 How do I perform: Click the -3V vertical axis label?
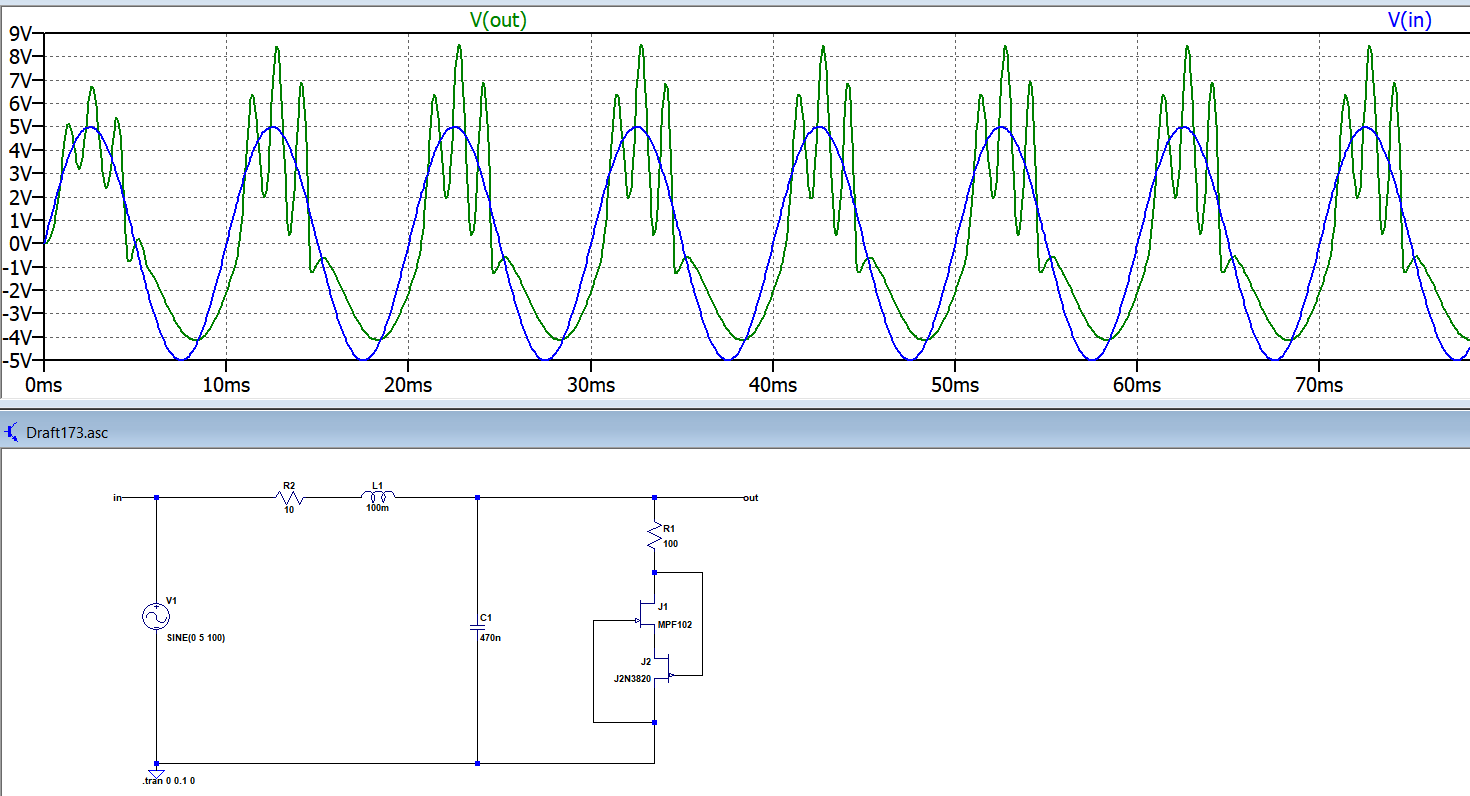[x=19, y=313]
